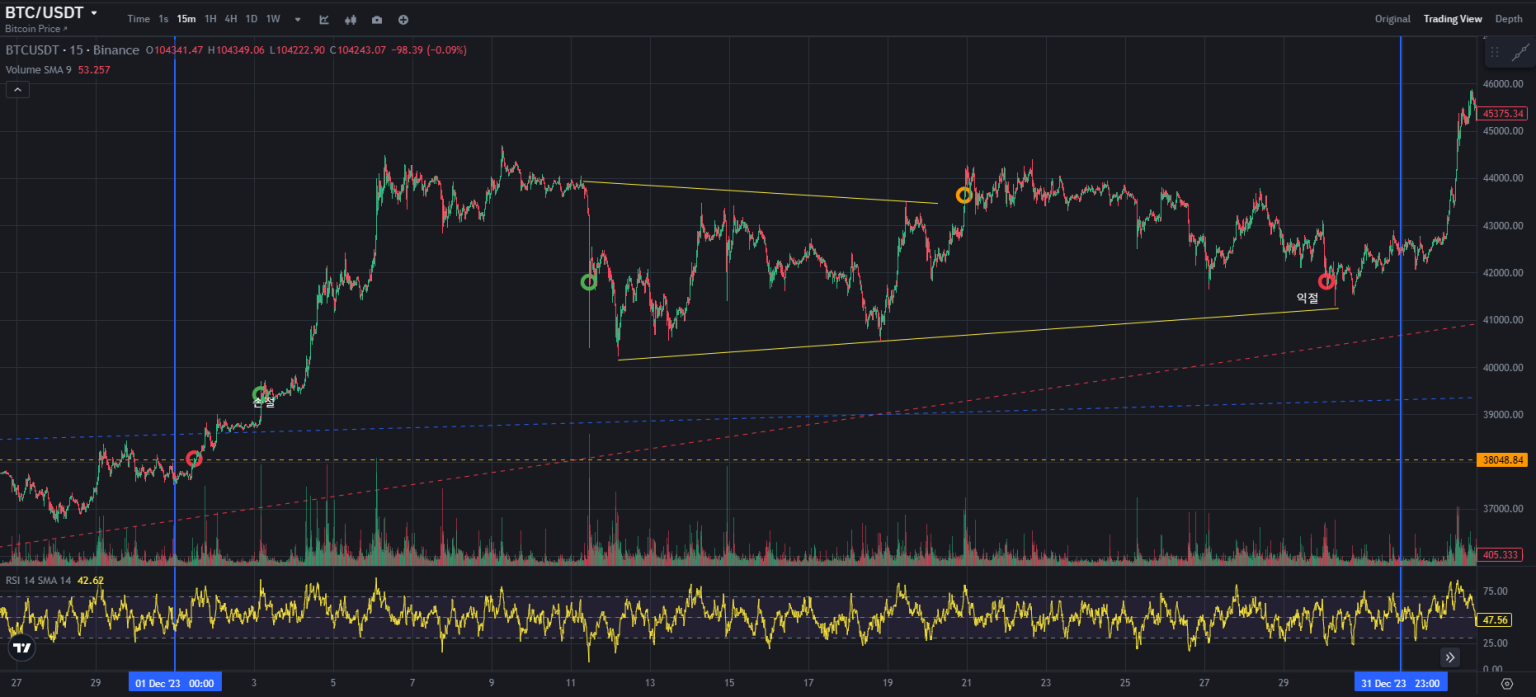This screenshot has height=697, width=1536.
Task: Select the 1s time interval
Action: click(163, 19)
